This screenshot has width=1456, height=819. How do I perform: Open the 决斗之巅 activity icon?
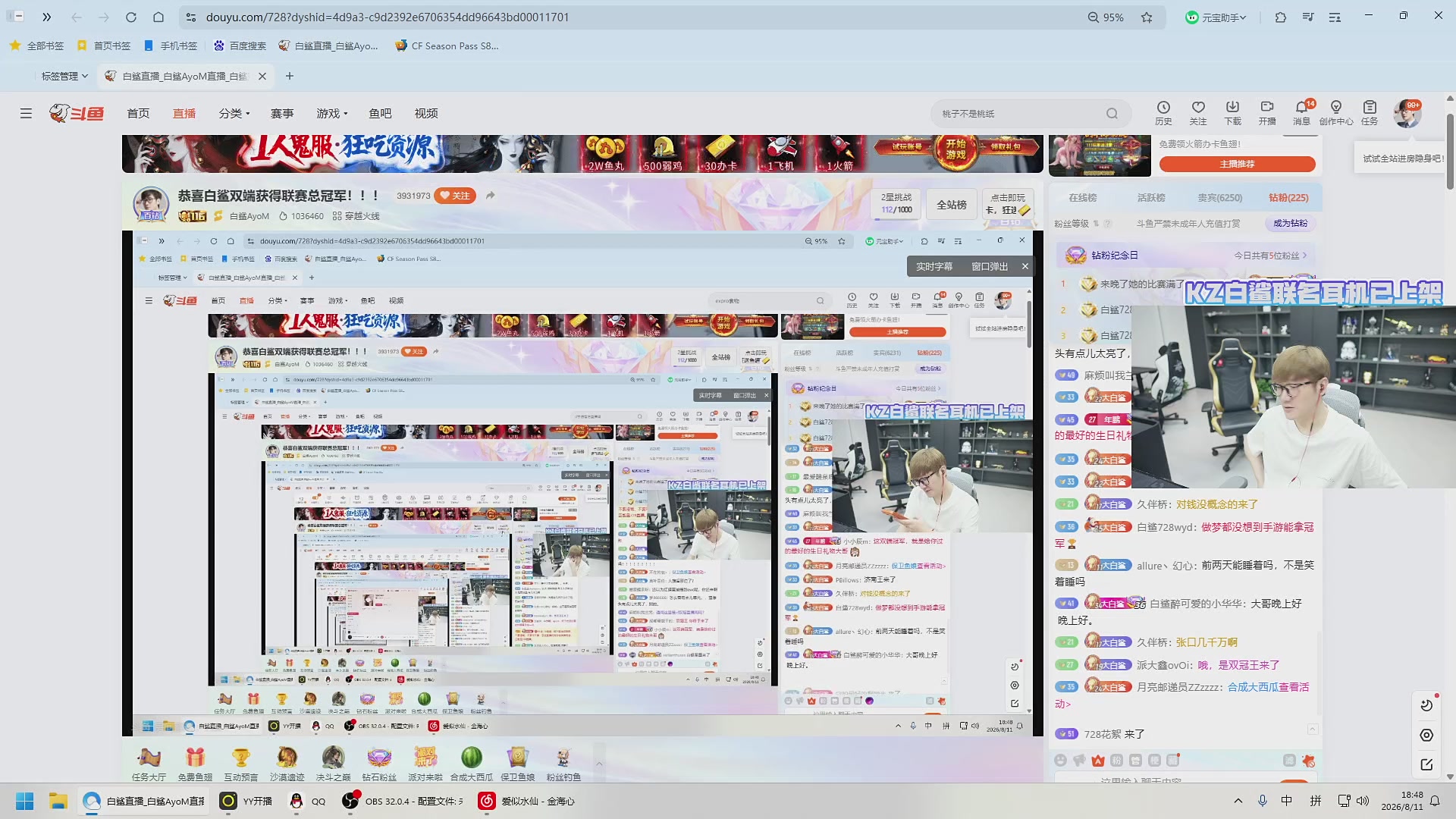[334, 763]
